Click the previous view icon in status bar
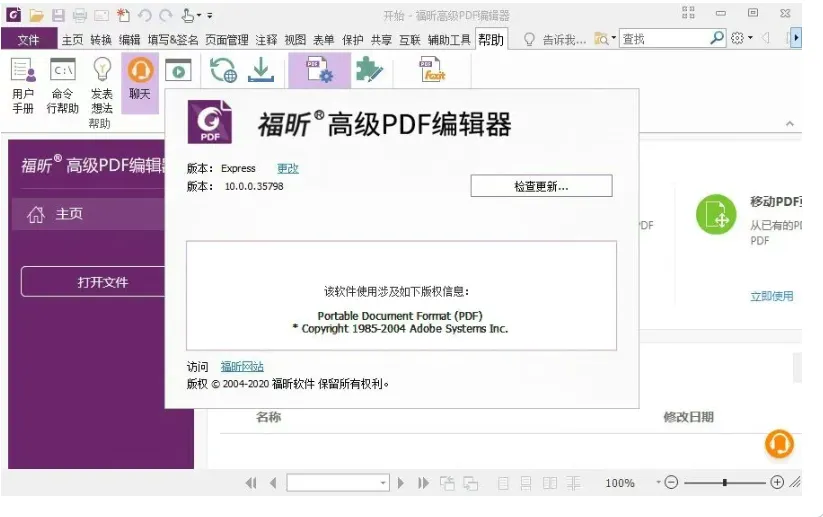The height and width of the screenshot is (517, 823). (447, 483)
